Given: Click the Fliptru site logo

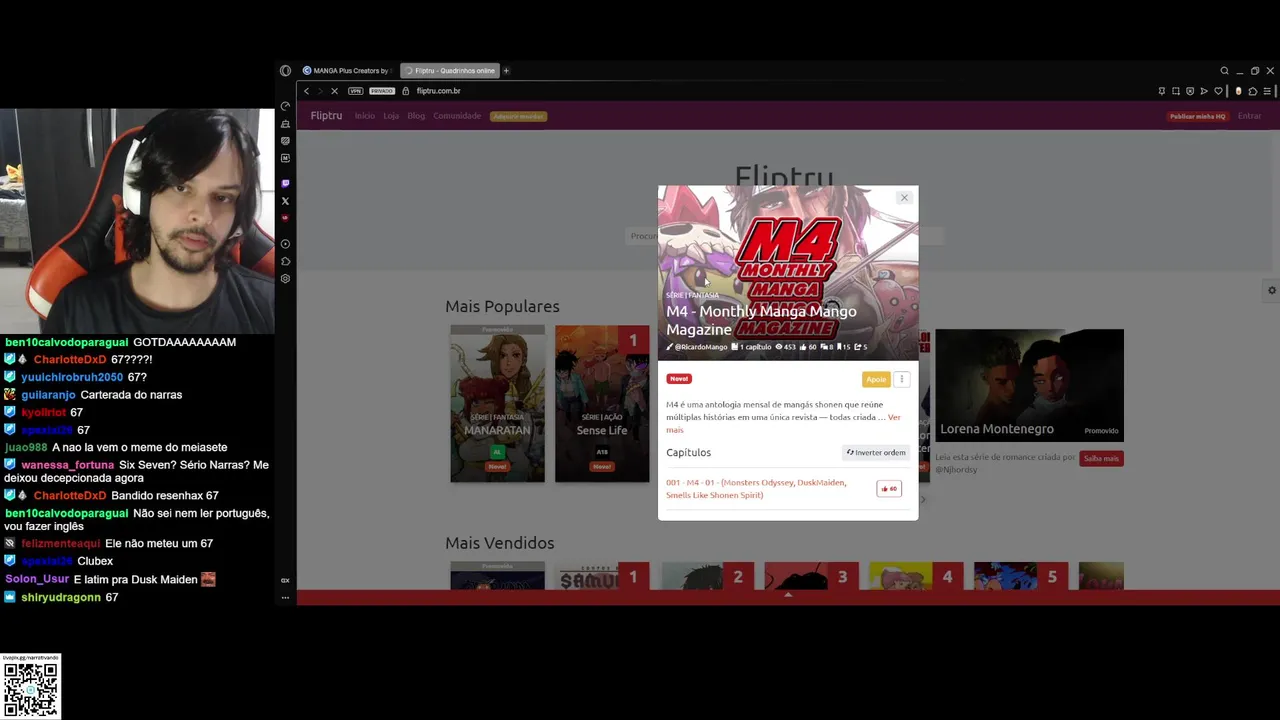Looking at the screenshot, I should pos(326,116).
